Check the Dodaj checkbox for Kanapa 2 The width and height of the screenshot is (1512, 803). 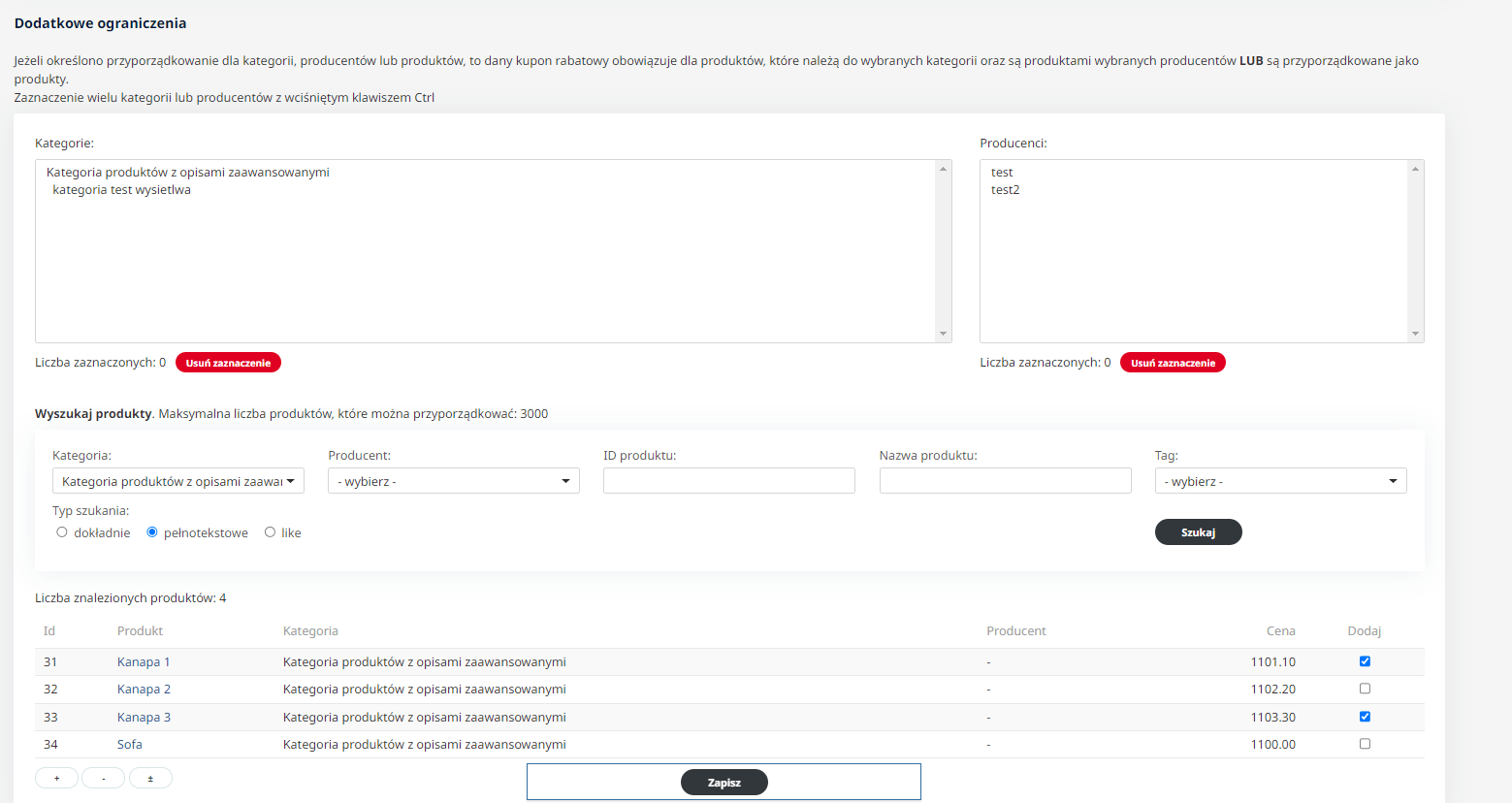click(1365, 689)
